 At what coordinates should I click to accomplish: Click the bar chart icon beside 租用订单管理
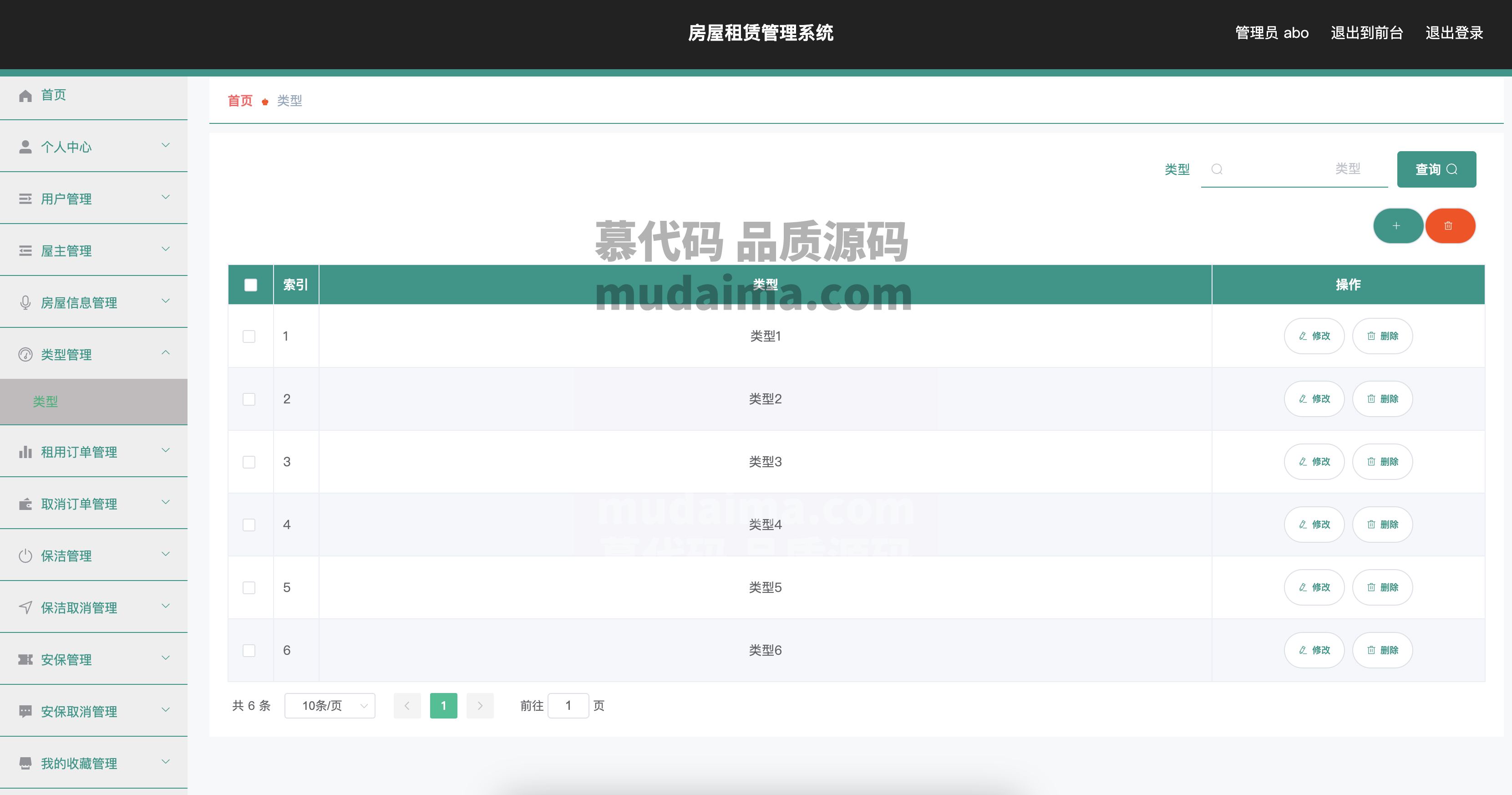(25, 452)
